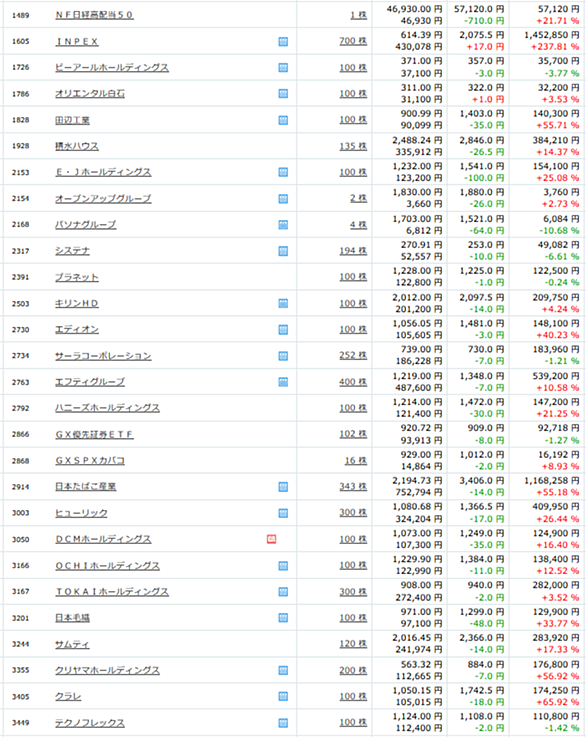Select the 1,452,850 円 valuation amount

tap(552, 35)
